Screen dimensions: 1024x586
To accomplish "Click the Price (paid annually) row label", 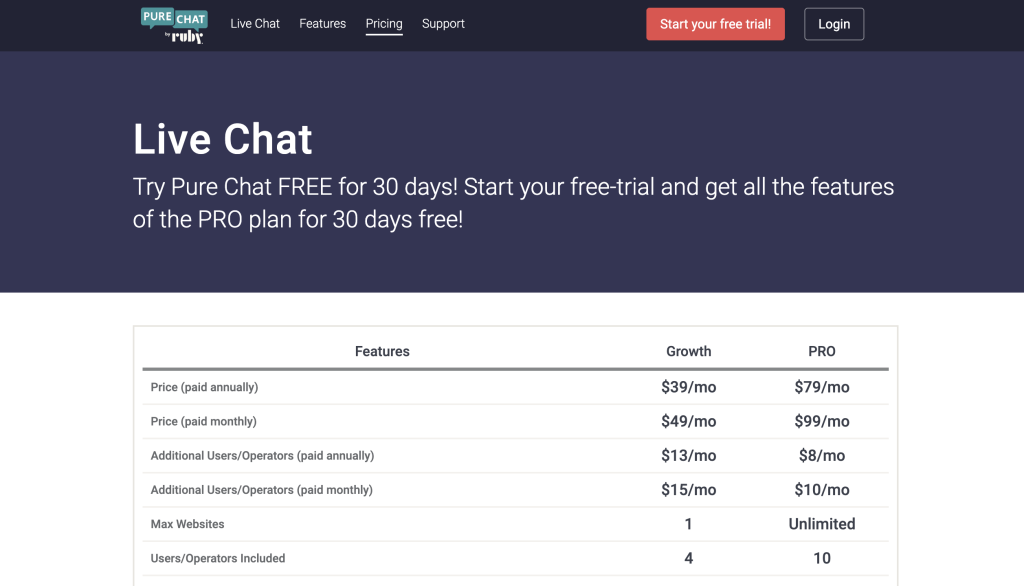I will click(204, 387).
